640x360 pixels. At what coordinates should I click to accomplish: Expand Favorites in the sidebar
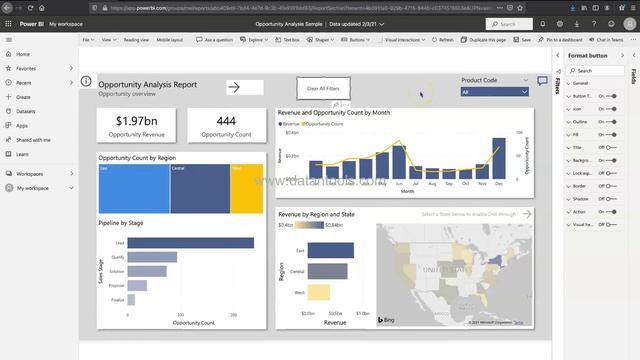point(71,68)
